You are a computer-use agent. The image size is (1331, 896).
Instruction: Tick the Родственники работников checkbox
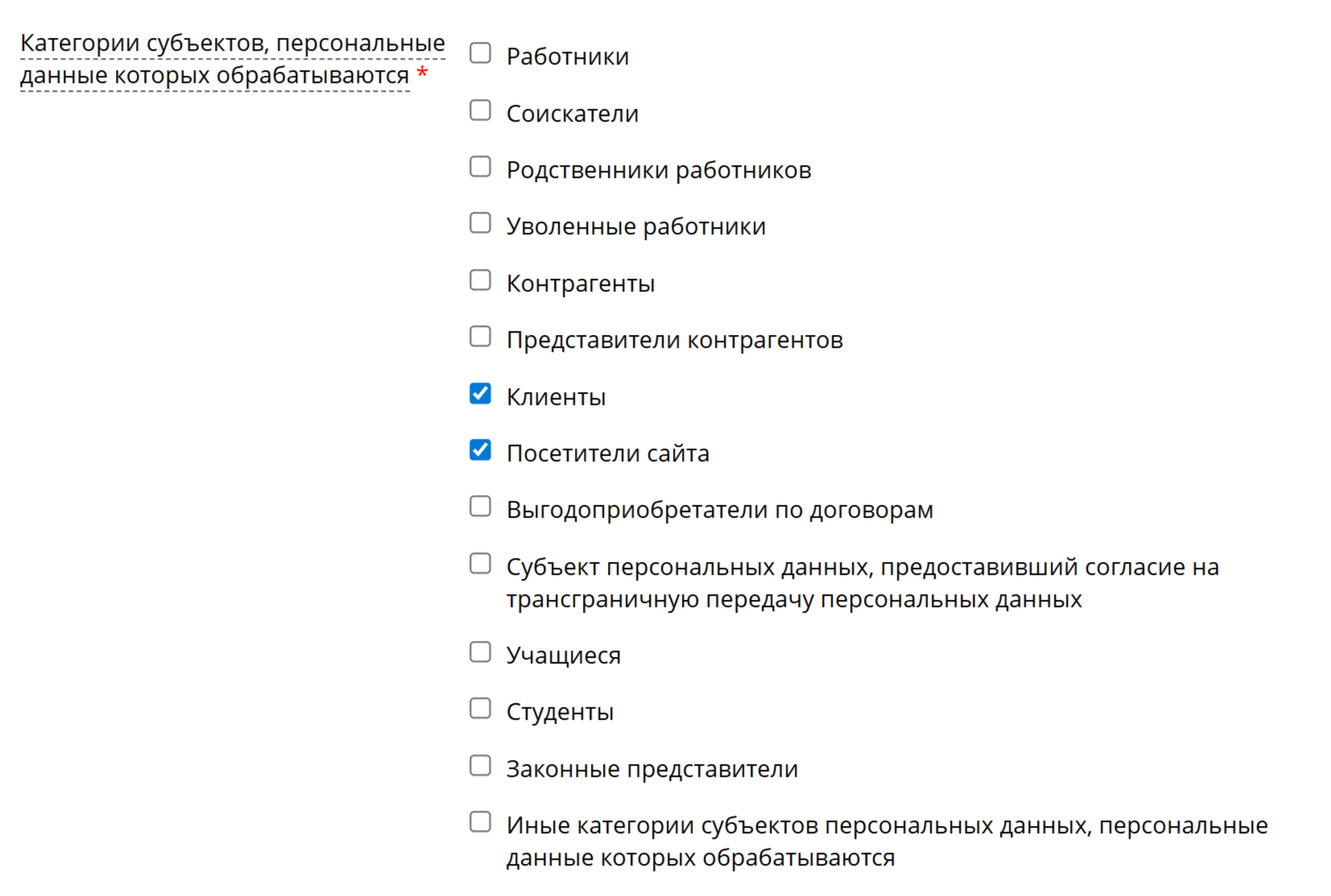tap(480, 167)
